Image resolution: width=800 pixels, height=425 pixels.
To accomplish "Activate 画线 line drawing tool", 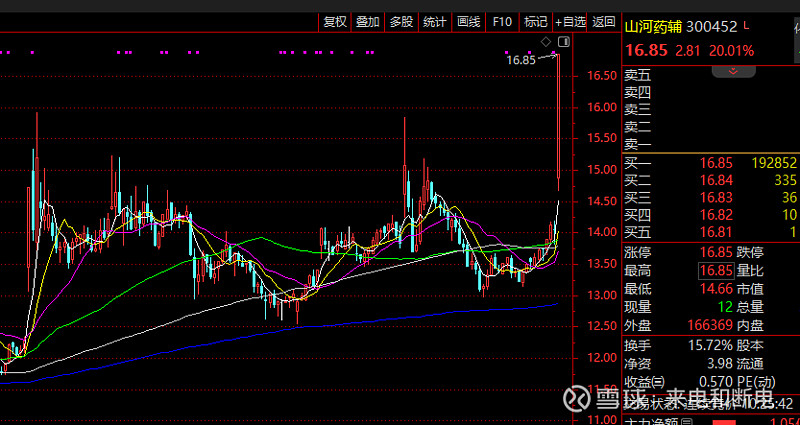I will tap(468, 21).
